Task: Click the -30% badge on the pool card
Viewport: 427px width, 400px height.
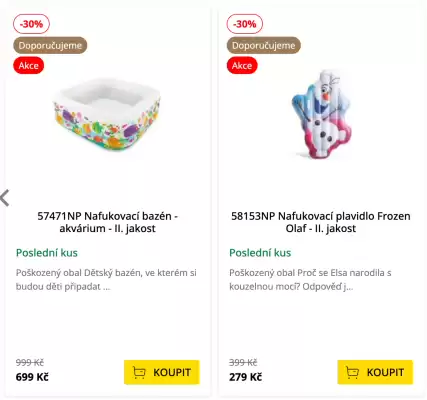Action: (x=31, y=24)
